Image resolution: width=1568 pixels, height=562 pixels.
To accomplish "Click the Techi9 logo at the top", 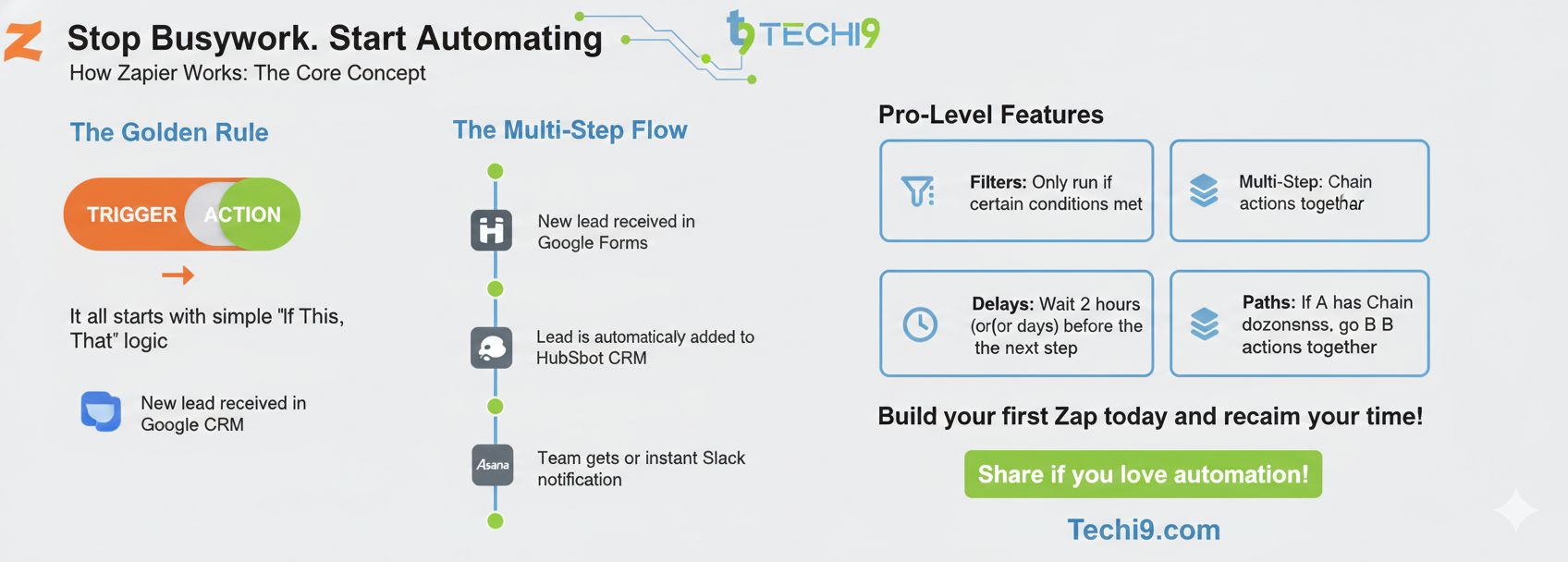I will (802, 33).
